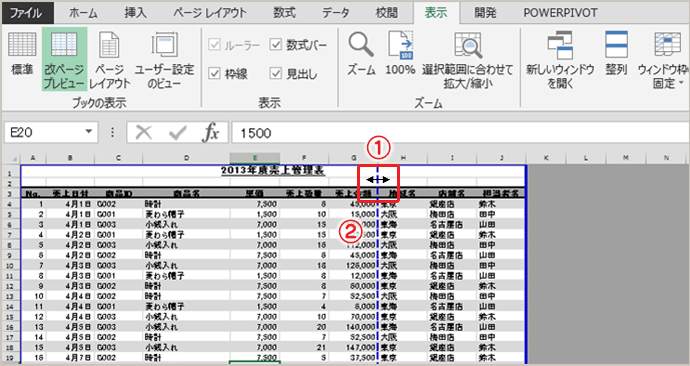Expand the Name Box dropdown arrow
The image size is (690, 366).
[x=88, y=132]
